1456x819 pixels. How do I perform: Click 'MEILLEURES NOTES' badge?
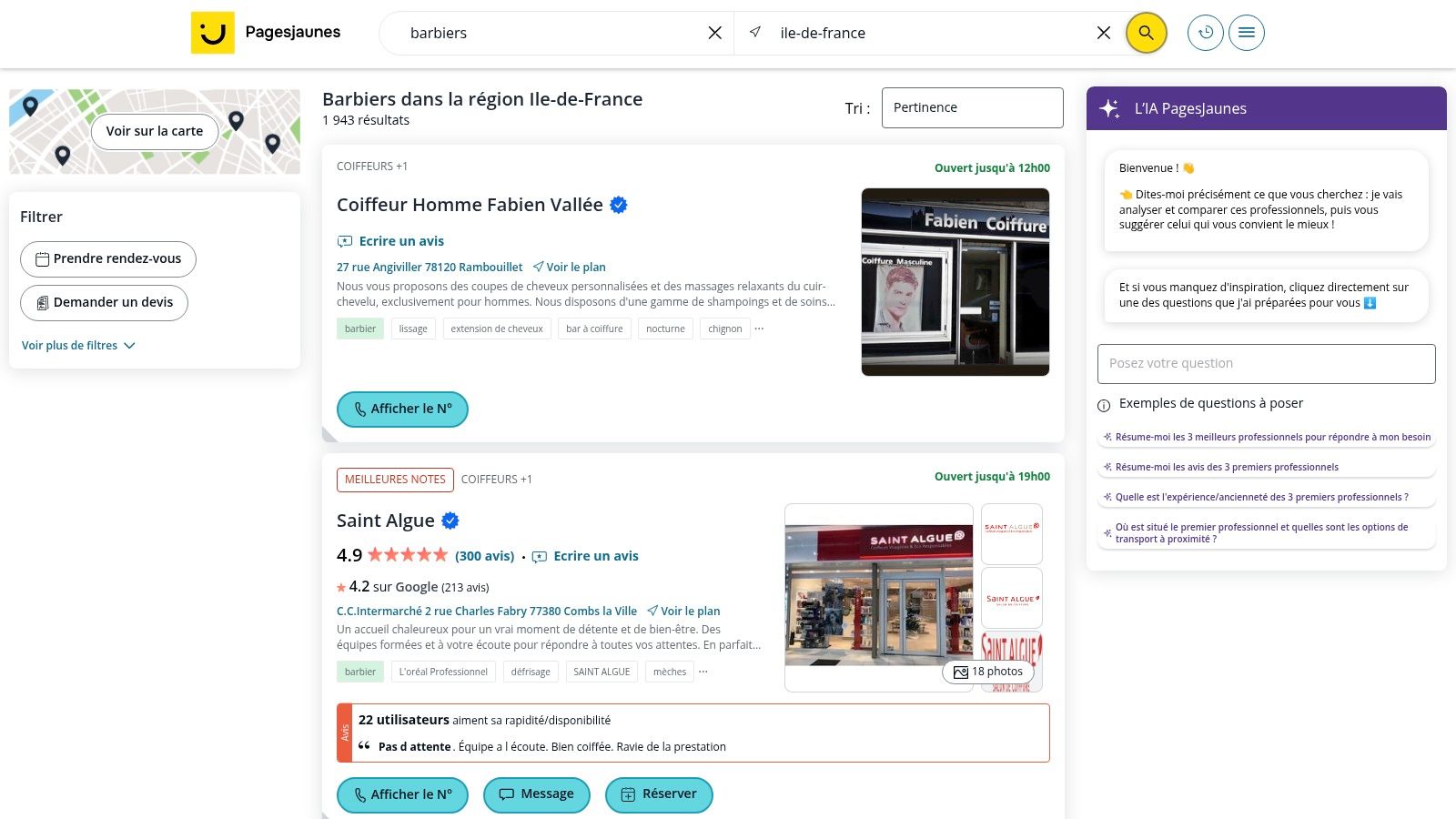pyautogui.click(x=395, y=480)
